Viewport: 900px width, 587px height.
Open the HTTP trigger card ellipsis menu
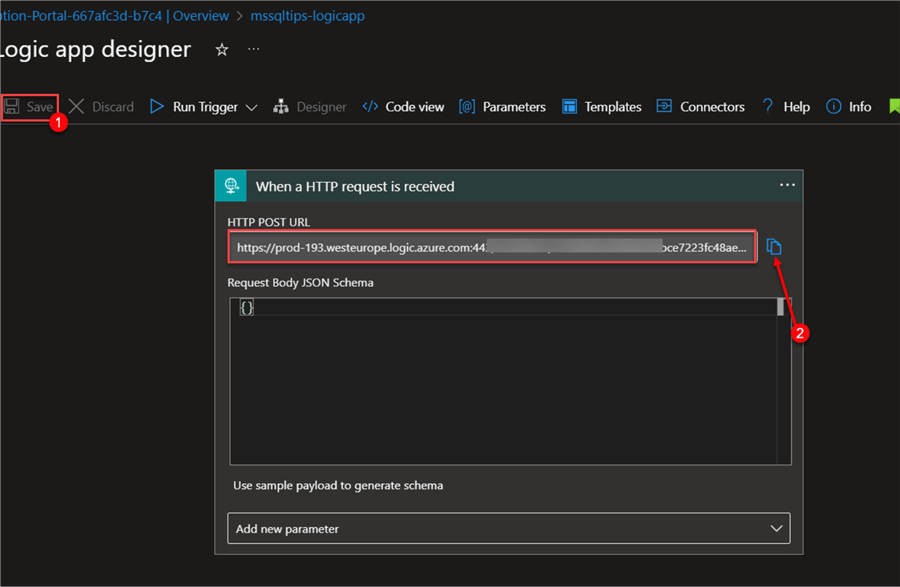pos(787,185)
